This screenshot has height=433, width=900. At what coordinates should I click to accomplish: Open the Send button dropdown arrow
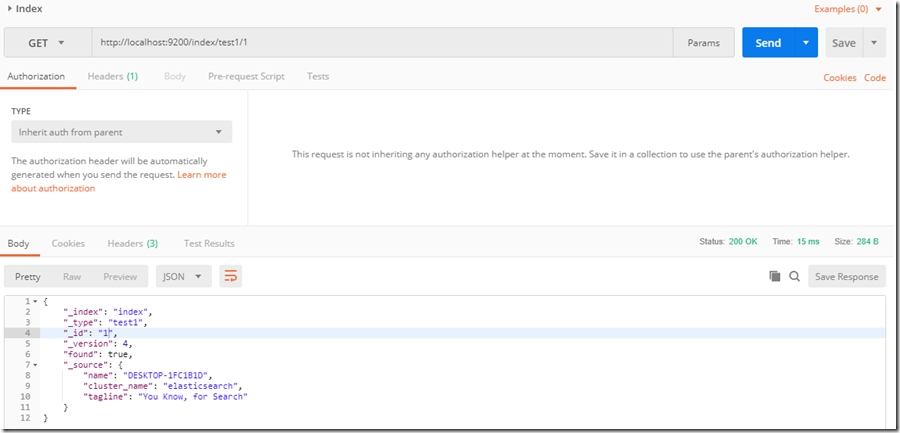click(x=806, y=43)
